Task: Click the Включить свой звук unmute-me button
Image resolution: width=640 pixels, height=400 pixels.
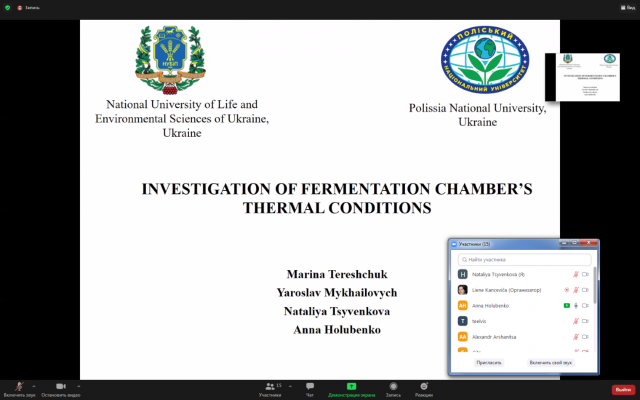Action: [551, 363]
